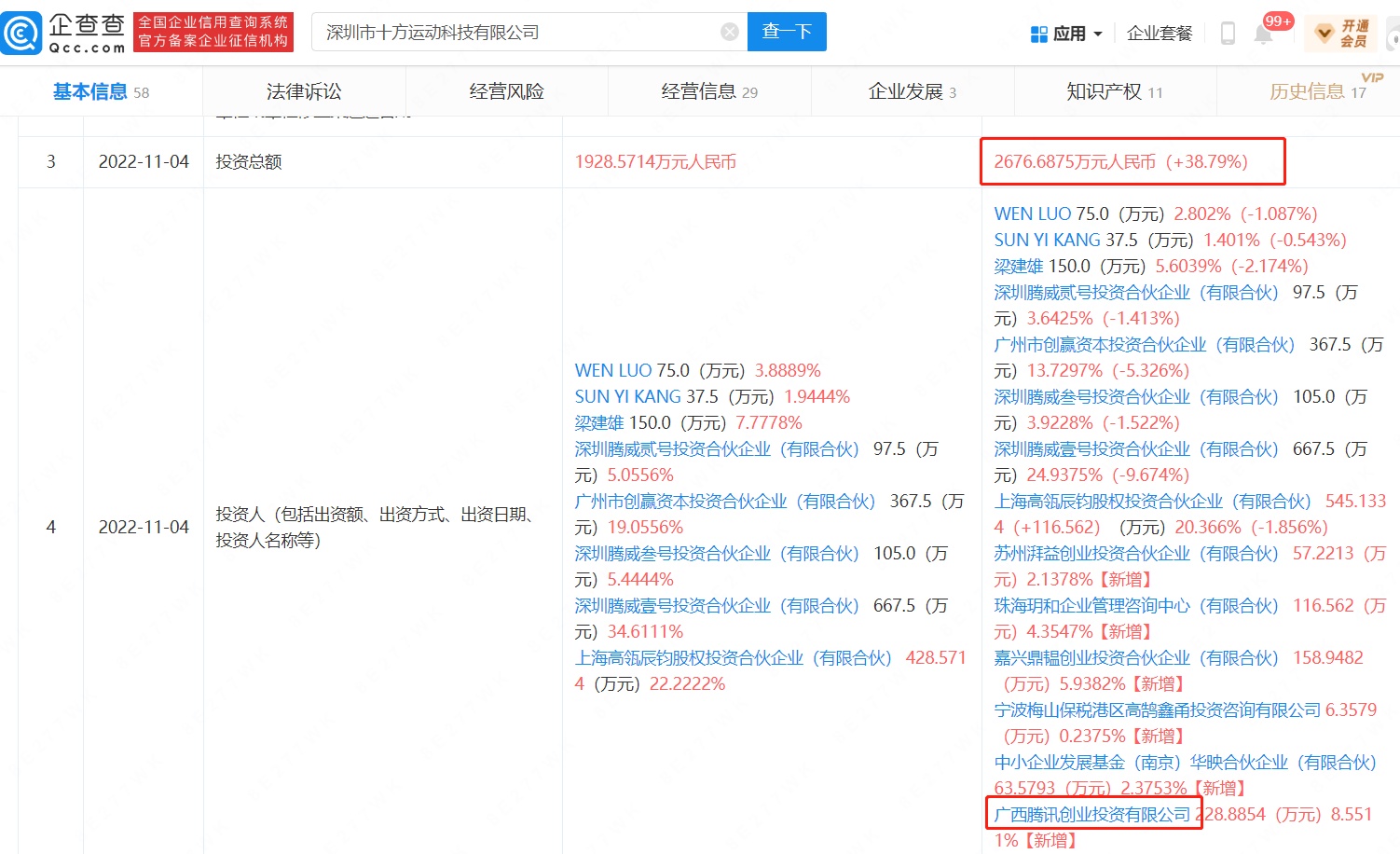The height and width of the screenshot is (854, 1400).
Task: Open 珠海玥和企业管理咨询中心 link
Action: point(1135,606)
